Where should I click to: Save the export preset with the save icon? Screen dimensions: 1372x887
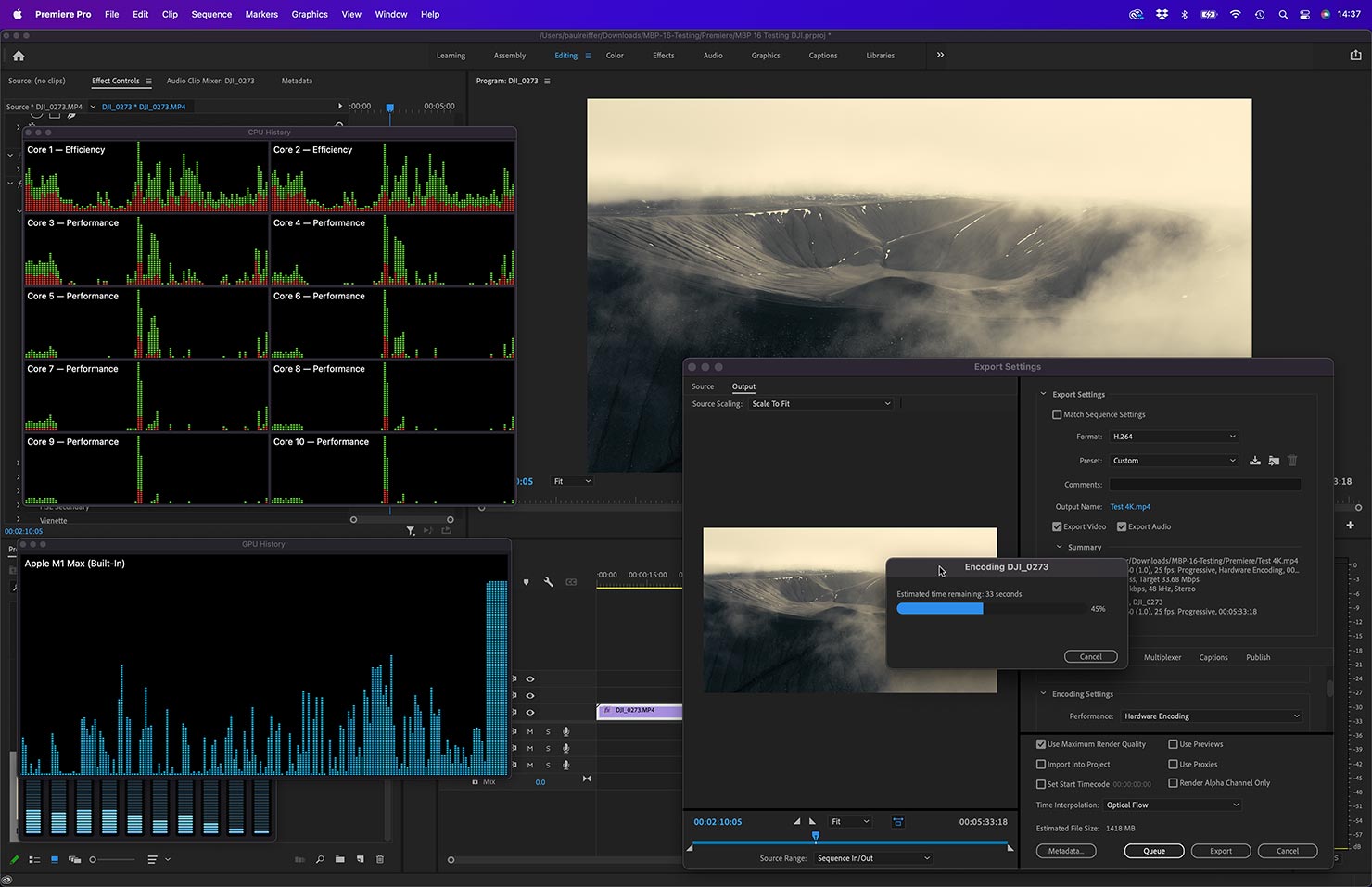pyautogui.click(x=1254, y=461)
